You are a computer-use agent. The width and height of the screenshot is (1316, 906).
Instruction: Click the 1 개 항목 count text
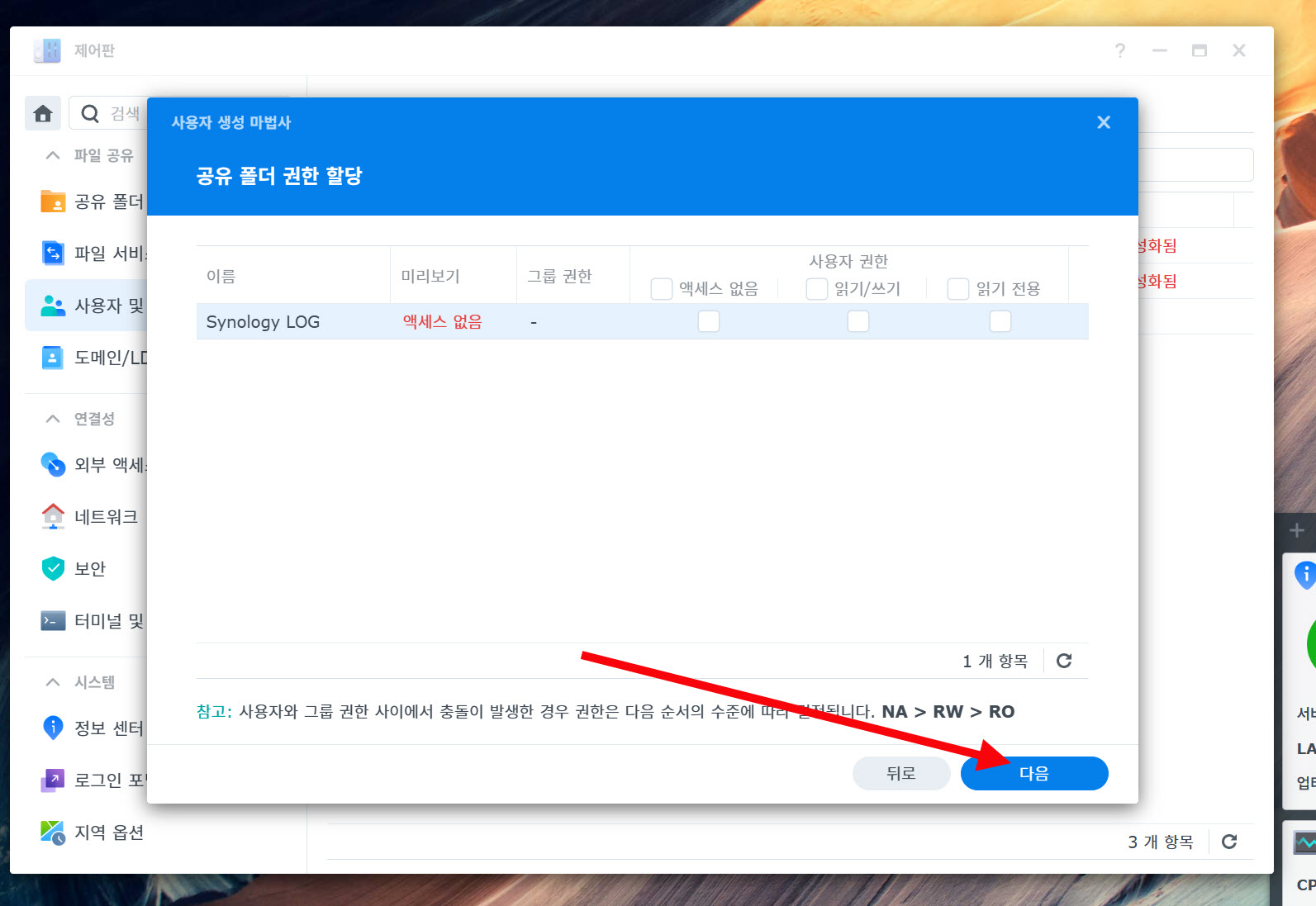point(995,661)
